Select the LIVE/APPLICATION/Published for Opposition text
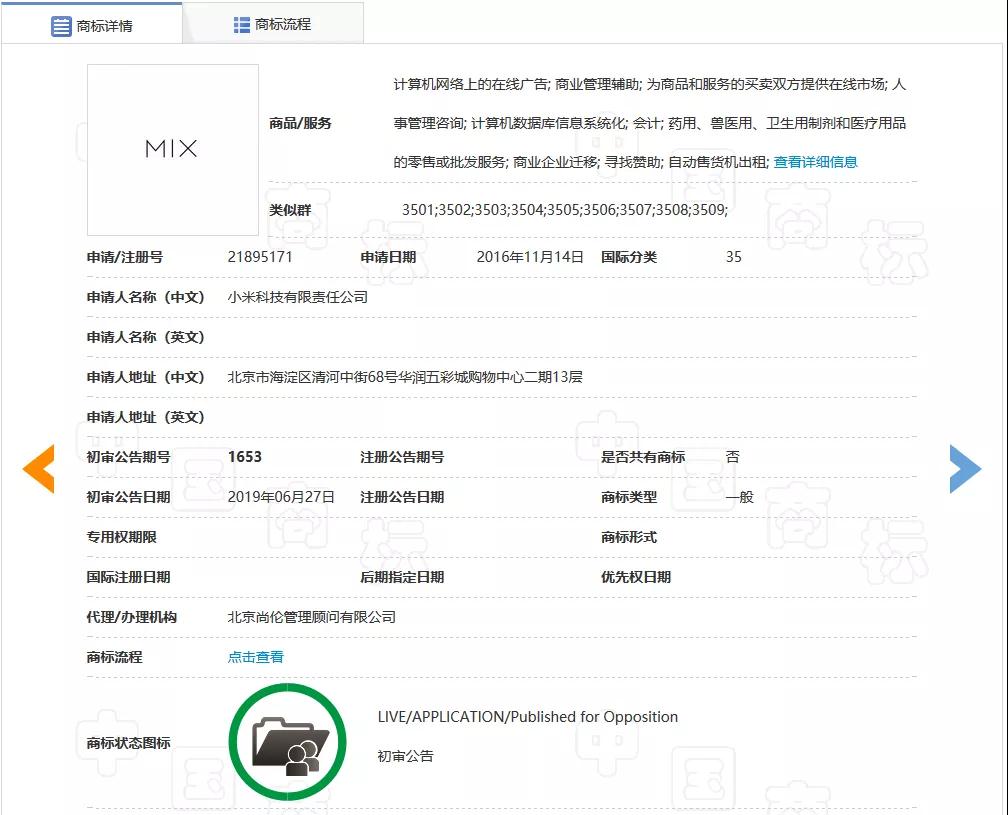This screenshot has width=1008, height=815. click(528, 717)
